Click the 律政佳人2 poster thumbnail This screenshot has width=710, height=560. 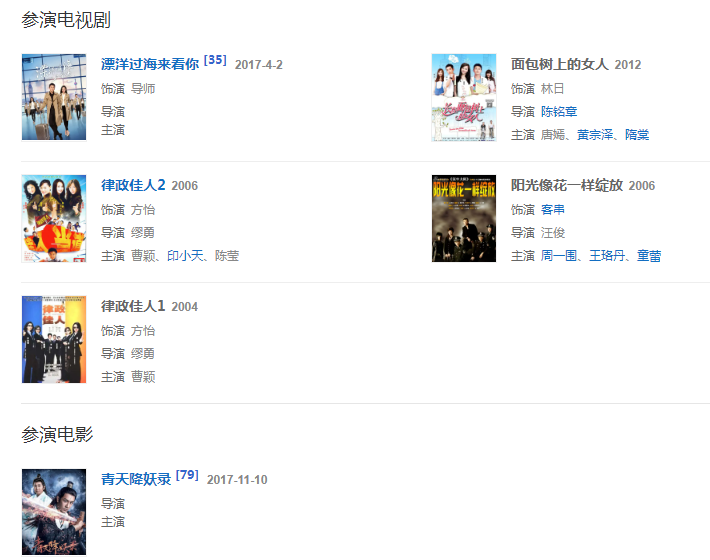coord(54,218)
